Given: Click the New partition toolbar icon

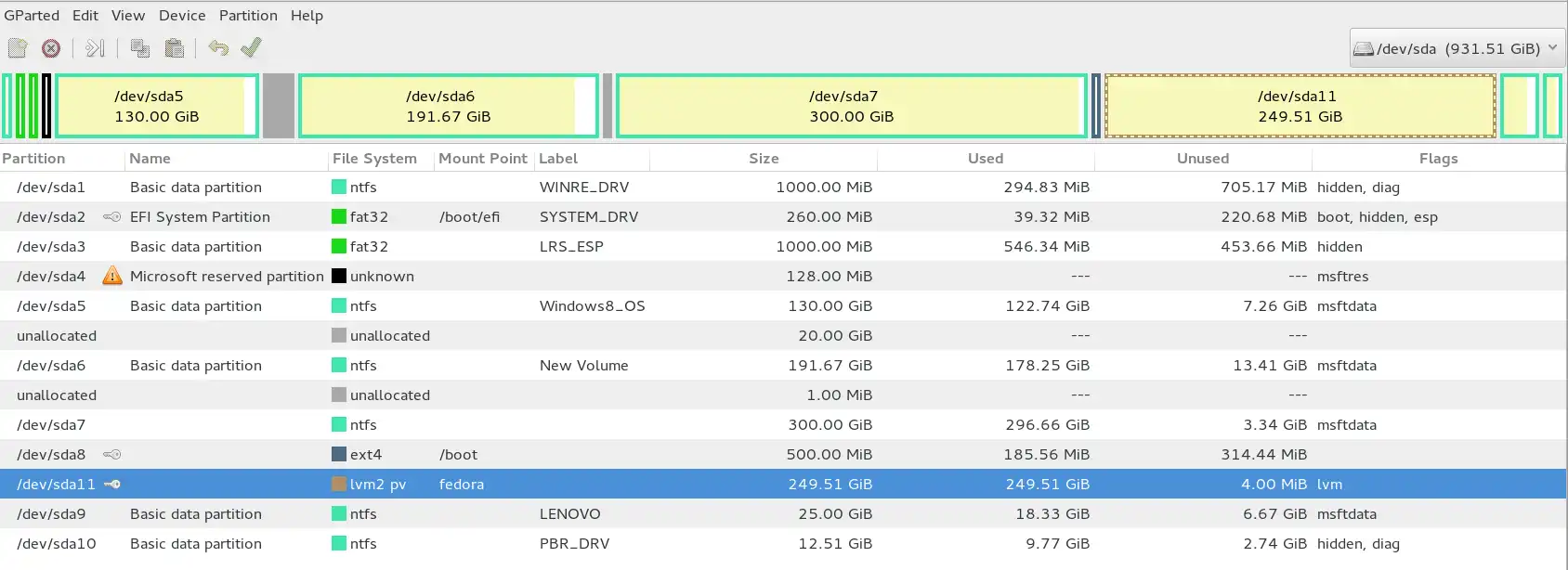Looking at the screenshot, I should click(x=18, y=48).
